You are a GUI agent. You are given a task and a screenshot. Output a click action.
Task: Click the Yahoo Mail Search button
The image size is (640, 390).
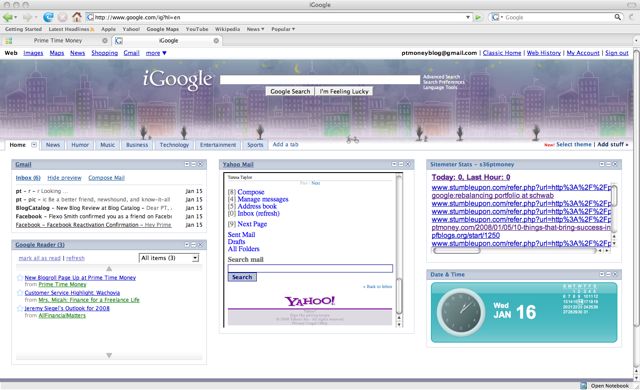point(242,277)
